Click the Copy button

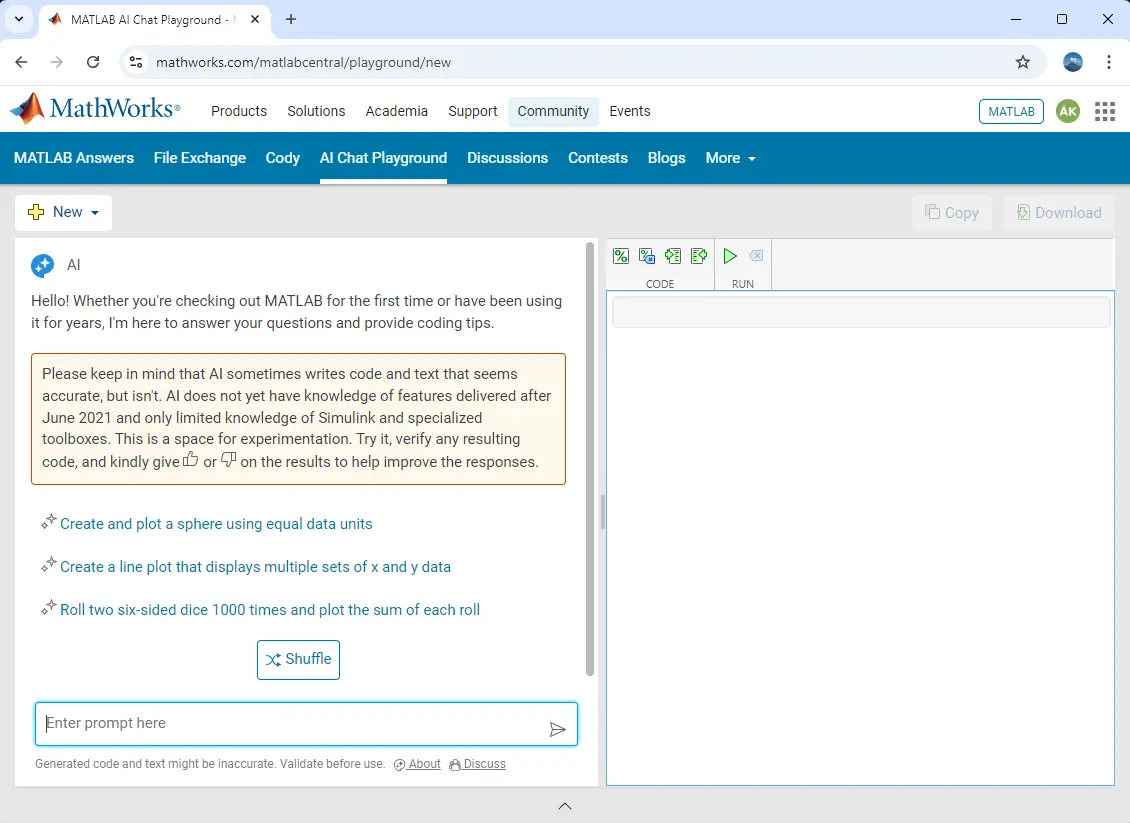point(951,213)
